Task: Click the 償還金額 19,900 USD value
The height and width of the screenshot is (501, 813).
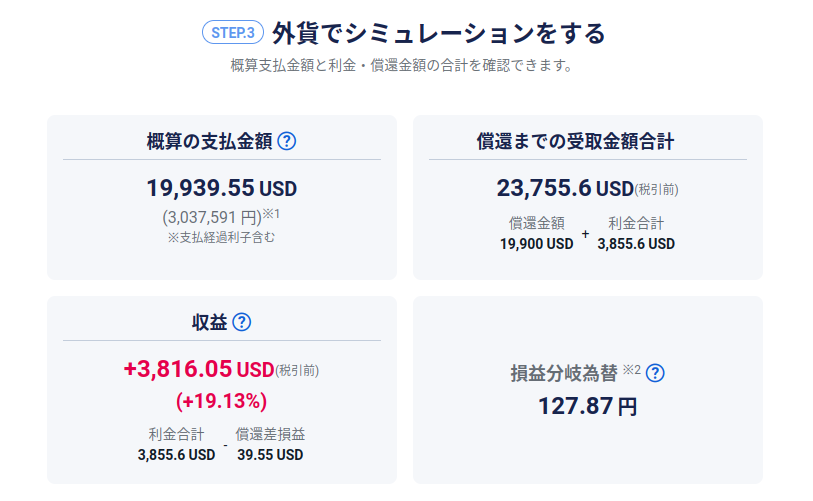Action: tap(537, 243)
